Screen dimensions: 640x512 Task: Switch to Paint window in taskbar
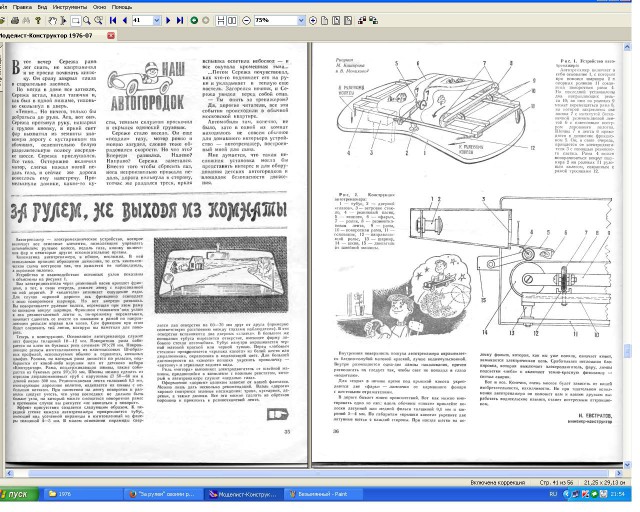(322, 494)
